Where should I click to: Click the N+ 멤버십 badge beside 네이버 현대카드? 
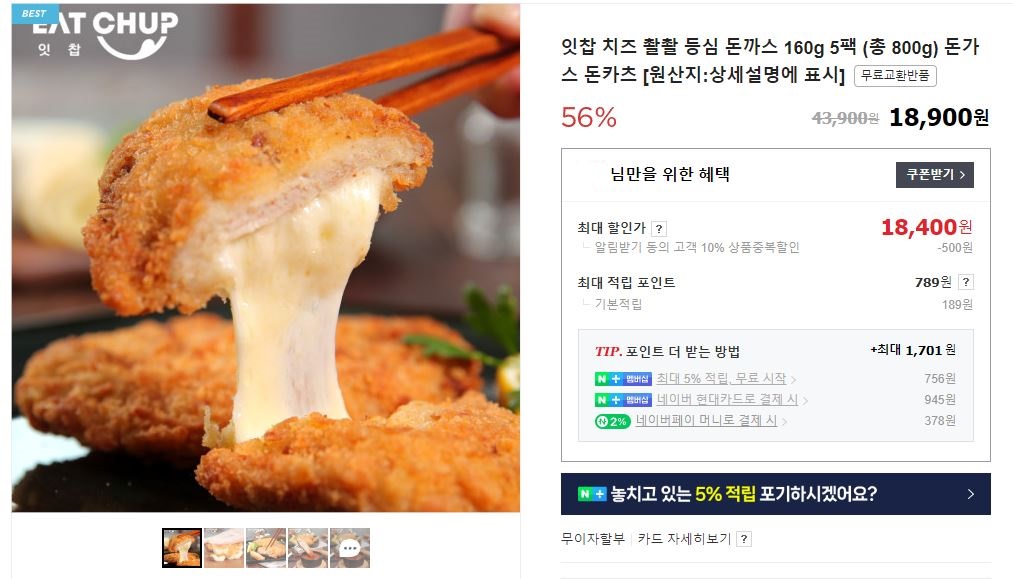(623, 400)
